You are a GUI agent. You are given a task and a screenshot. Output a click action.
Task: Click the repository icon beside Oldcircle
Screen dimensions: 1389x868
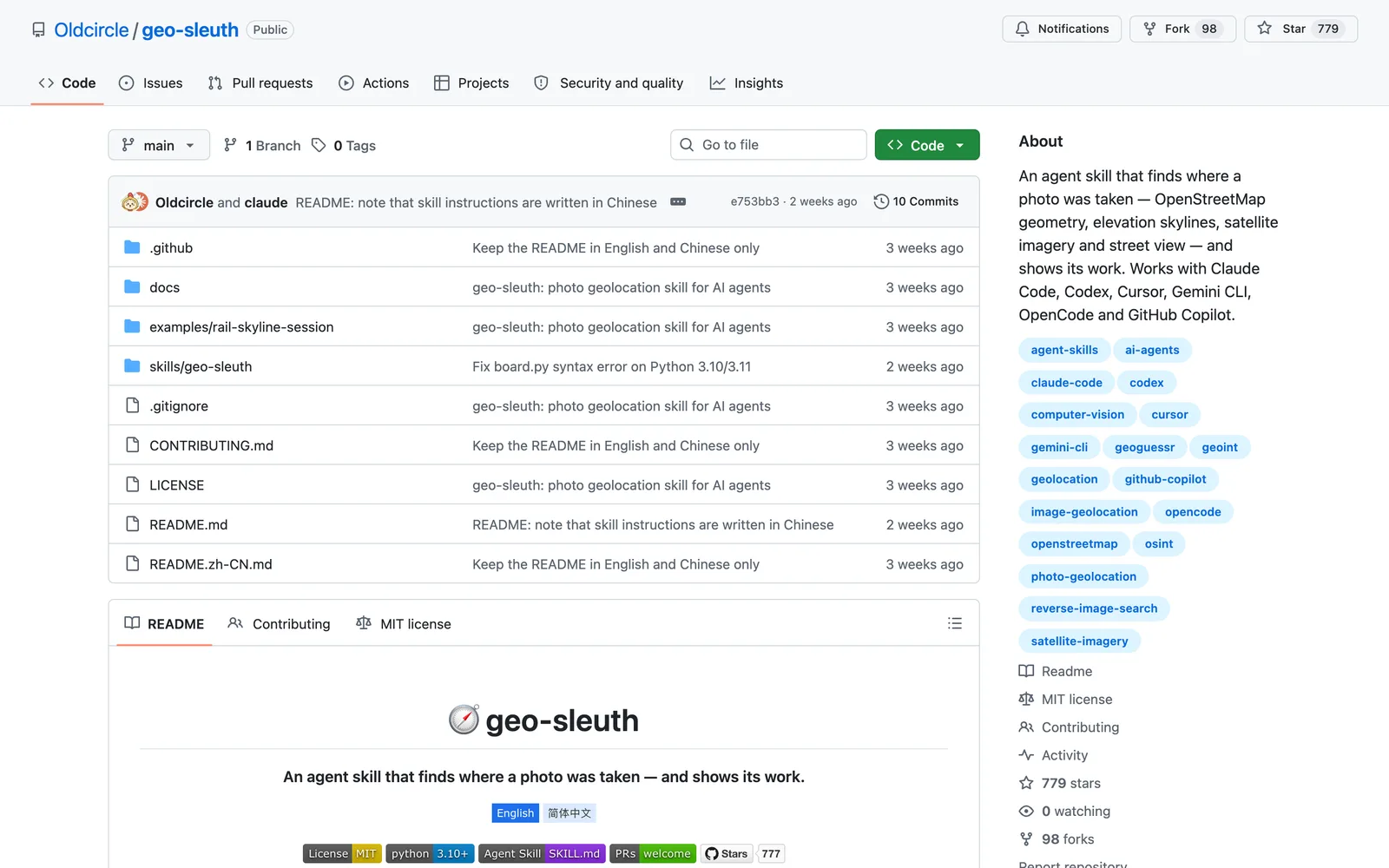point(38,30)
